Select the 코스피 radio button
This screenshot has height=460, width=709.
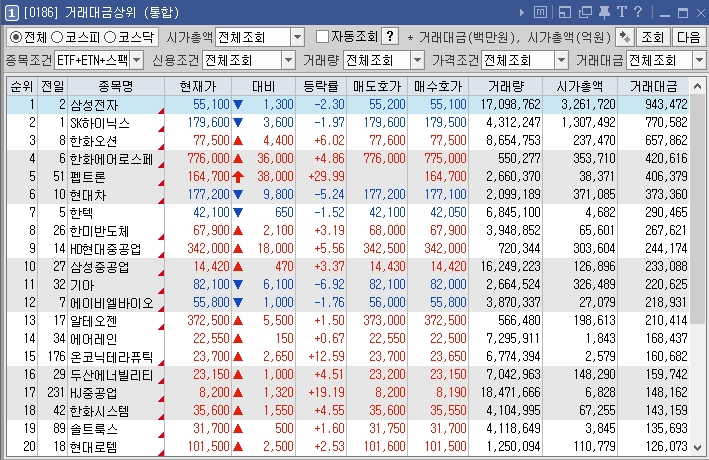pyautogui.click(x=57, y=37)
